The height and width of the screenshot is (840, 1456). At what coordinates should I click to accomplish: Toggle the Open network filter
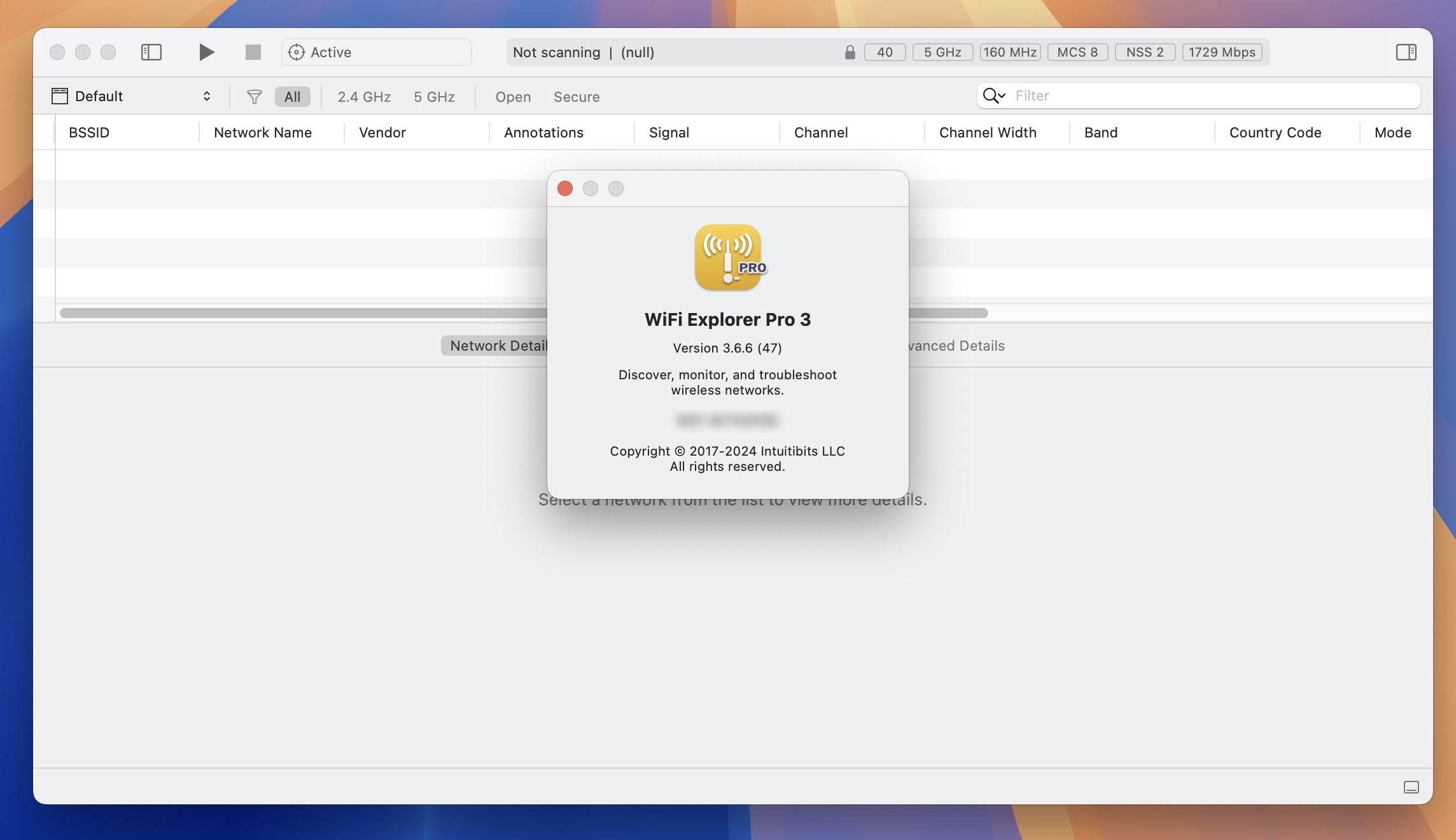point(513,96)
